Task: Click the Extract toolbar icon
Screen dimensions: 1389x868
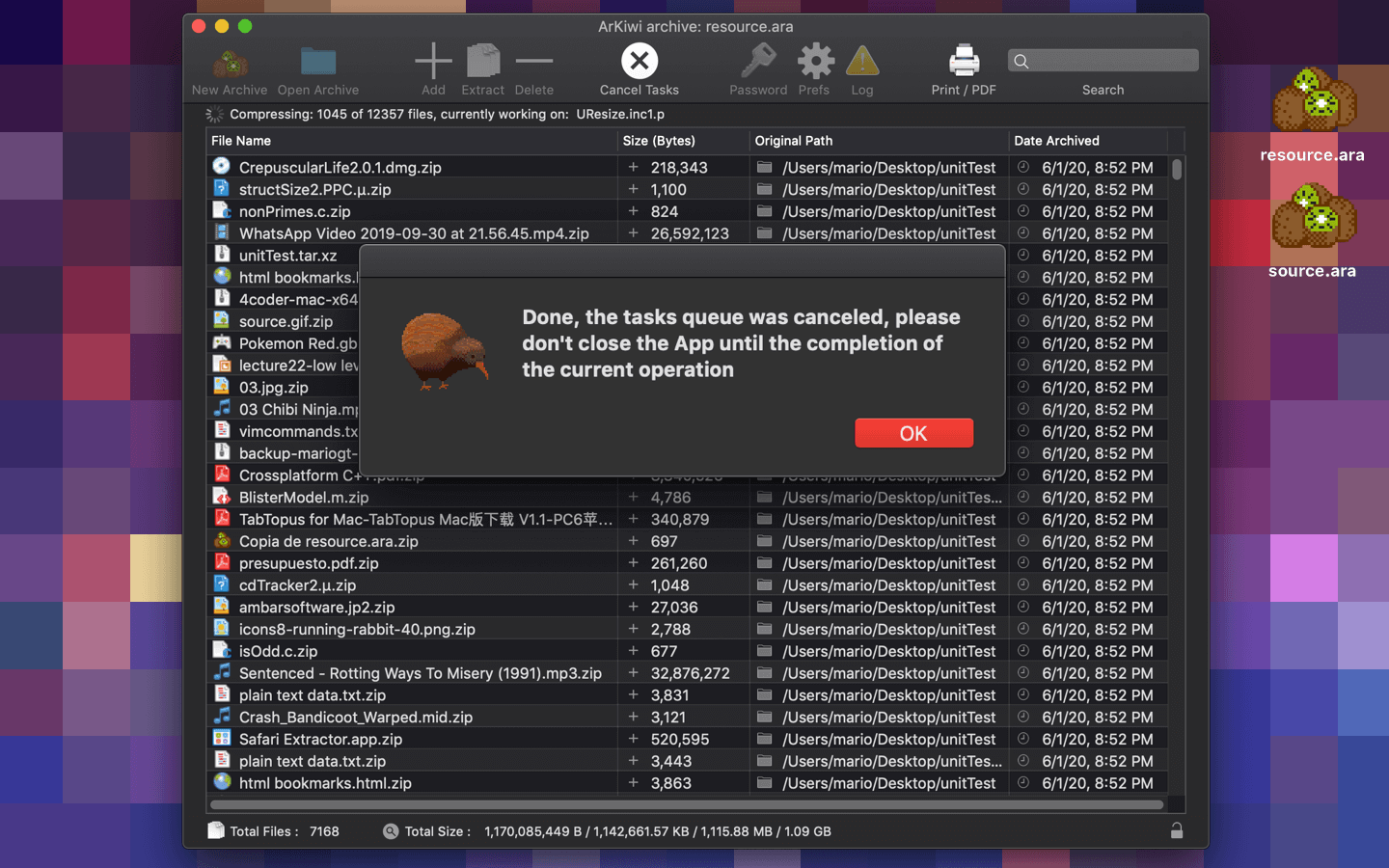Action: click(x=482, y=62)
